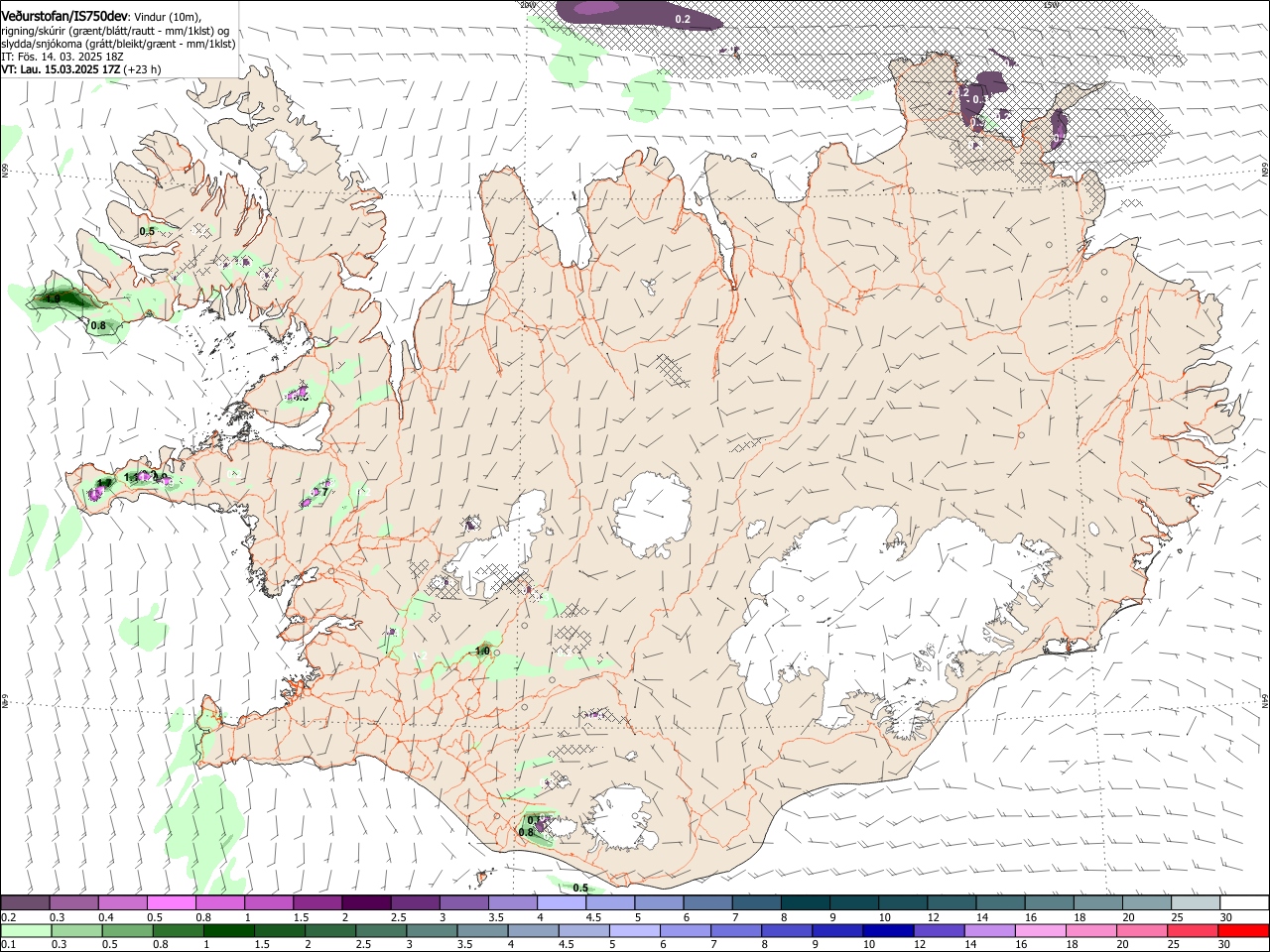Screen dimensions: 1270x952
Task: Select the navy blue swatch at 10 in bottom legend
Action: pos(887,930)
